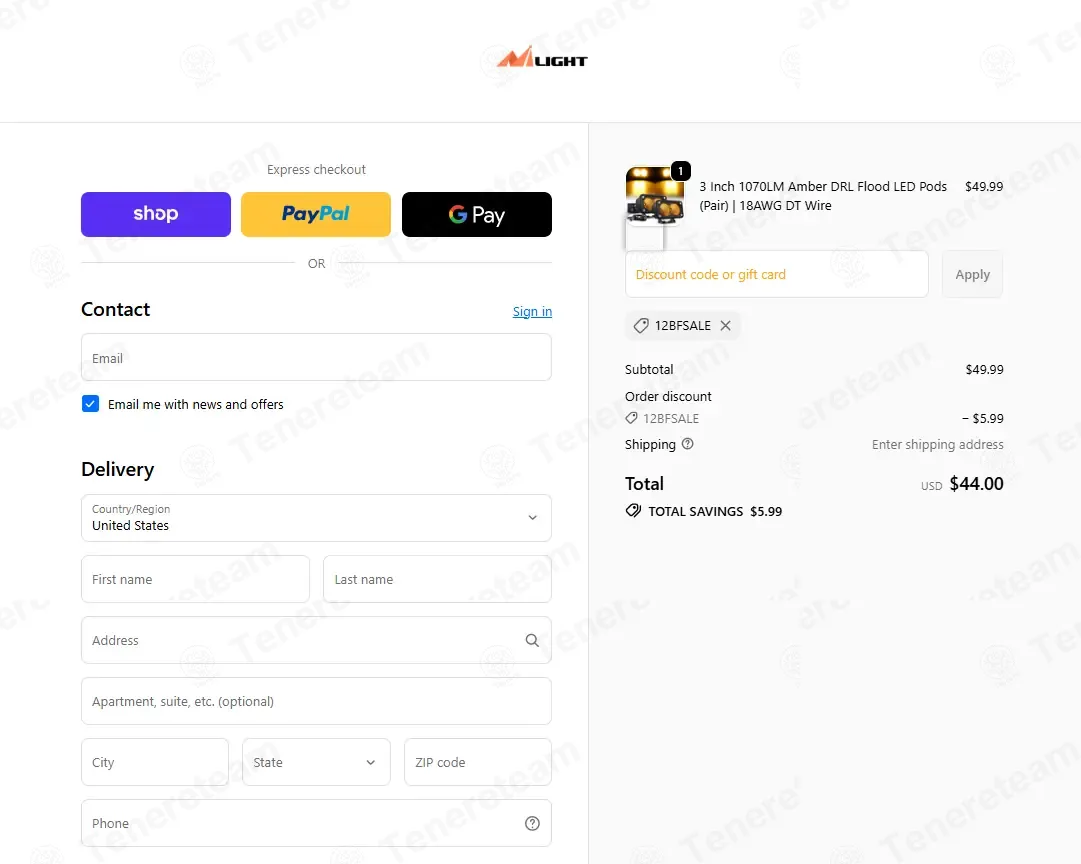The height and width of the screenshot is (864, 1081).
Task: Click the help icon in the Phone field
Action: (x=532, y=823)
